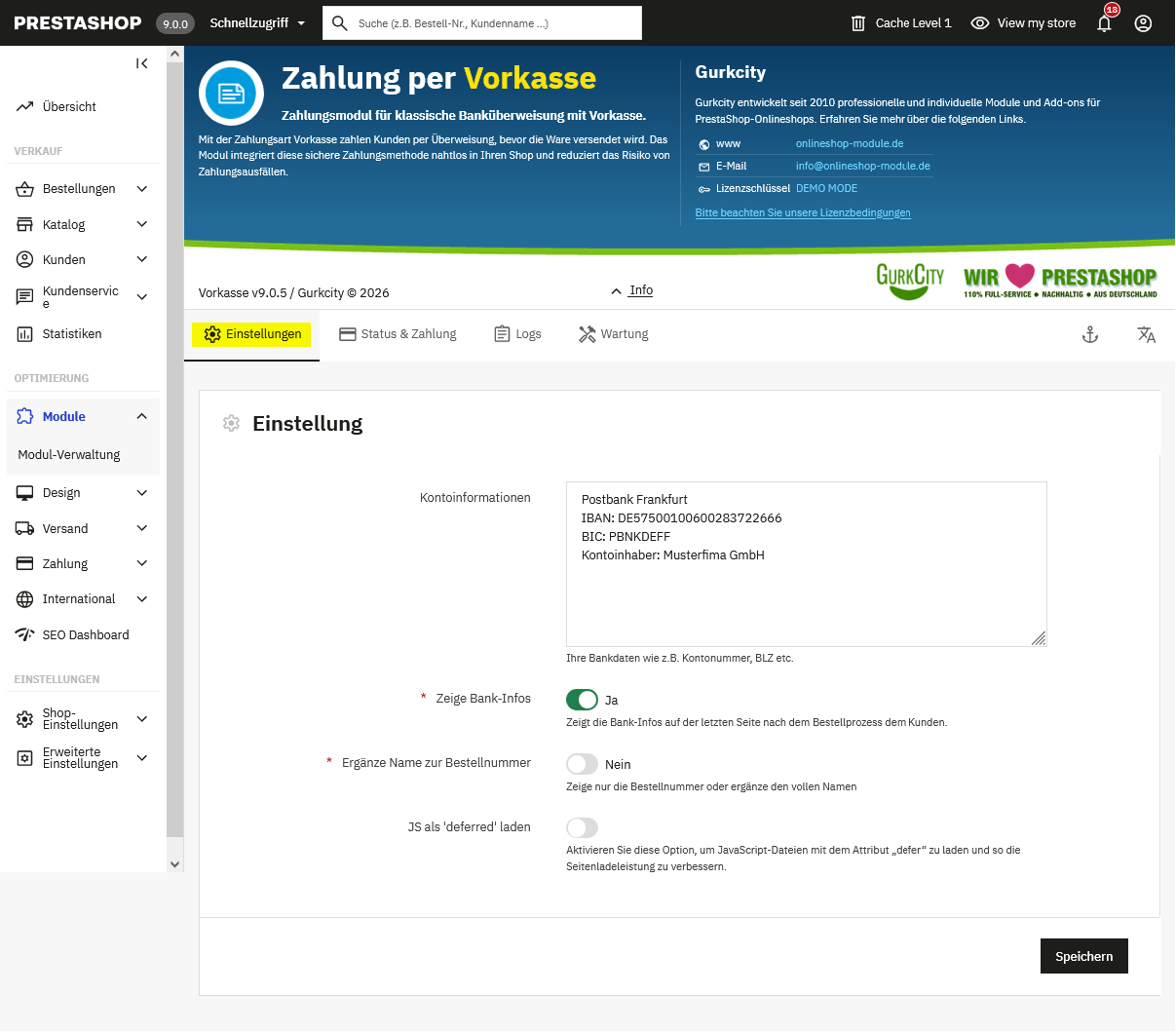The width and height of the screenshot is (1176, 1032).
Task: Disable the Zeige Bank-Infos switch
Action: [x=582, y=700]
